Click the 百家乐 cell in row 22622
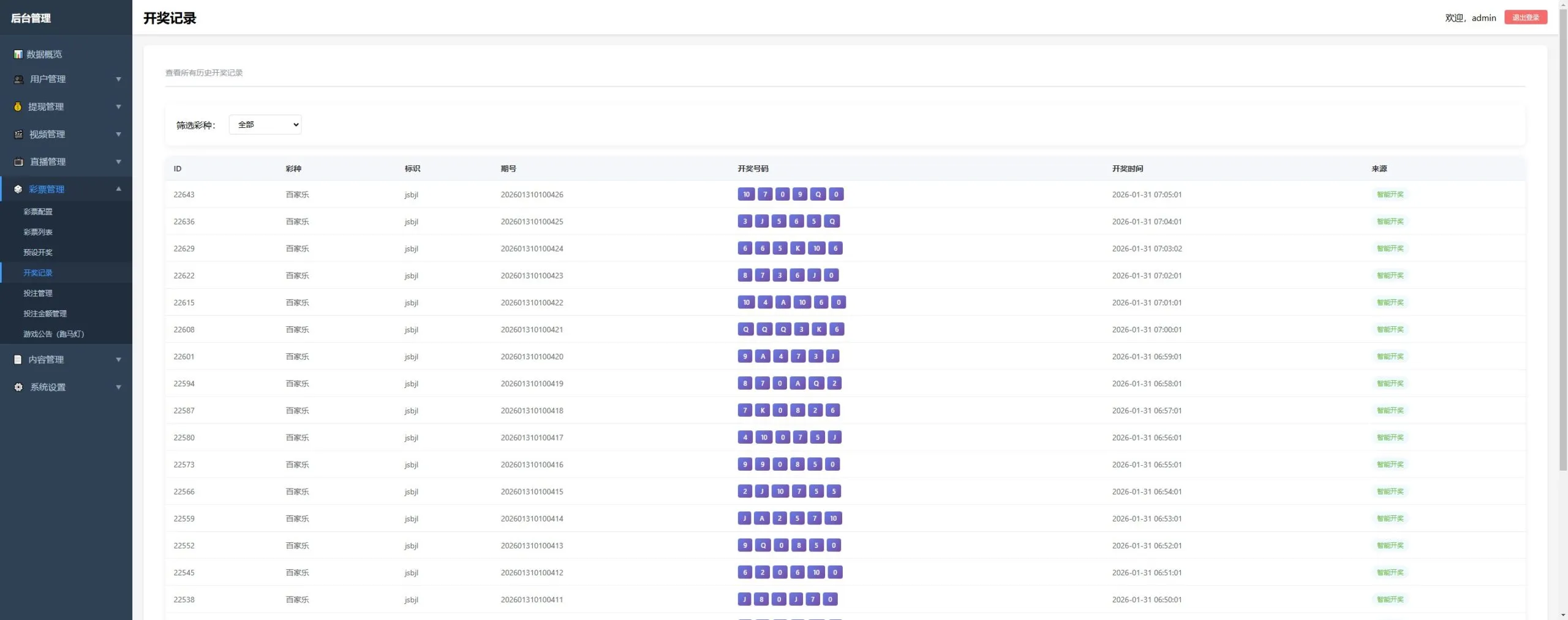1568x620 pixels. tap(297, 275)
